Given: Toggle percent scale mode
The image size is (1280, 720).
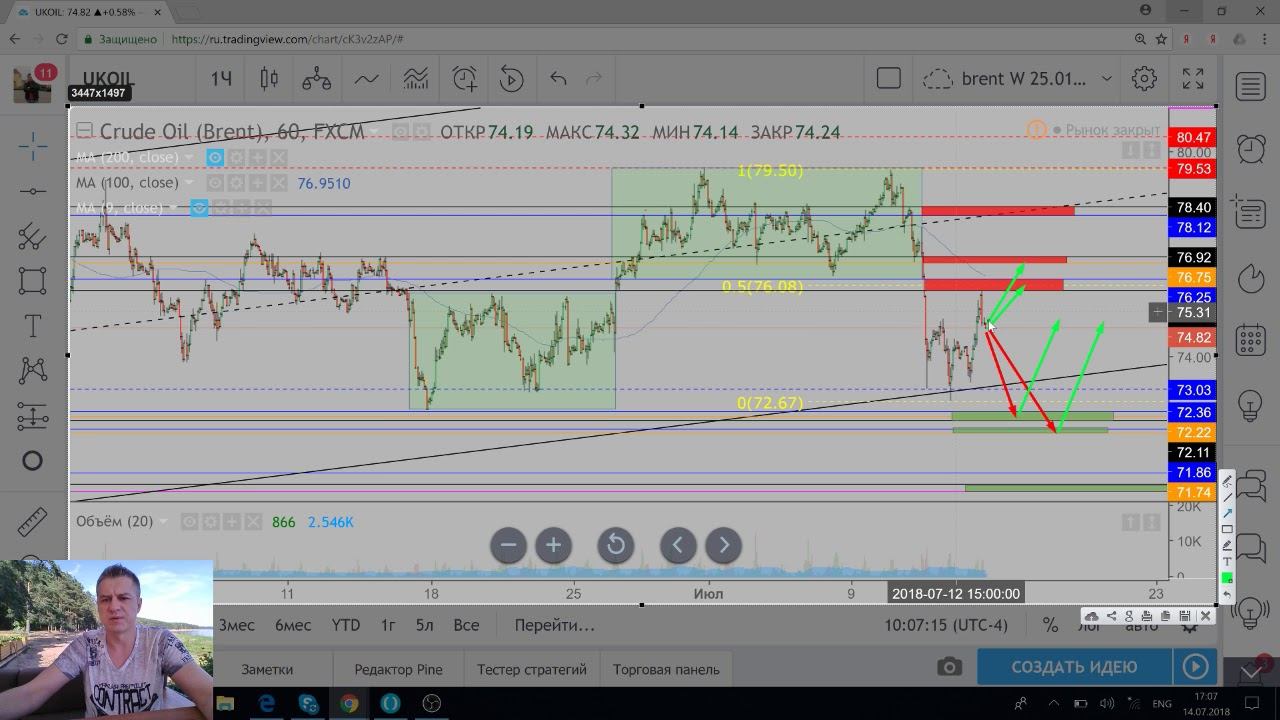Looking at the screenshot, I should (1050, 625).
